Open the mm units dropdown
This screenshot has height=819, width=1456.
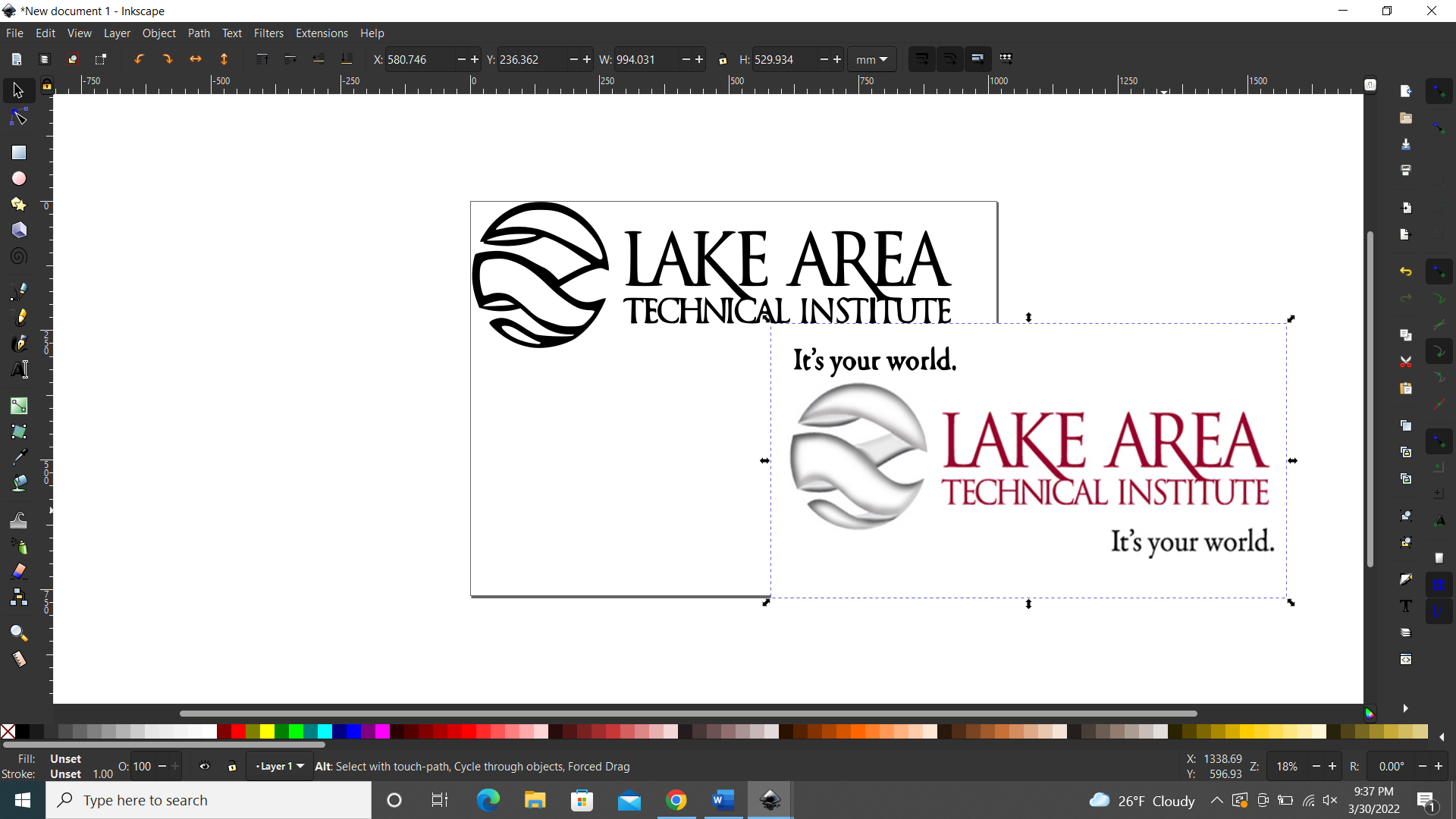[871, 60]
